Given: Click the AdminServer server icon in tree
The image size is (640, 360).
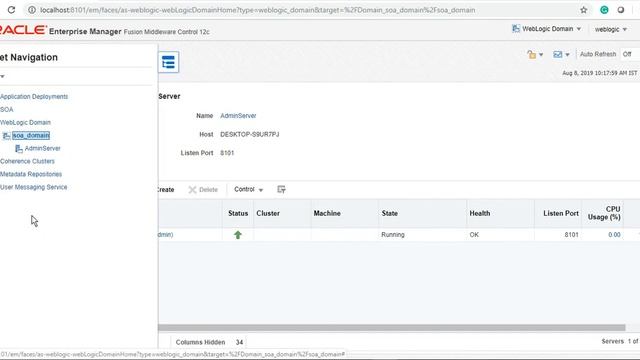Looking at the screenshot, I should point(19,149).
